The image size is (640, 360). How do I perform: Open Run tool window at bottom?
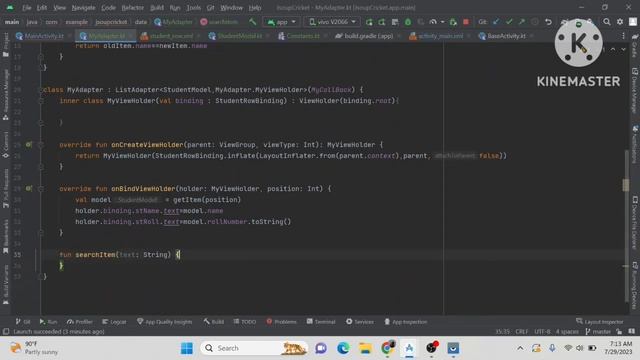point(49,322)
